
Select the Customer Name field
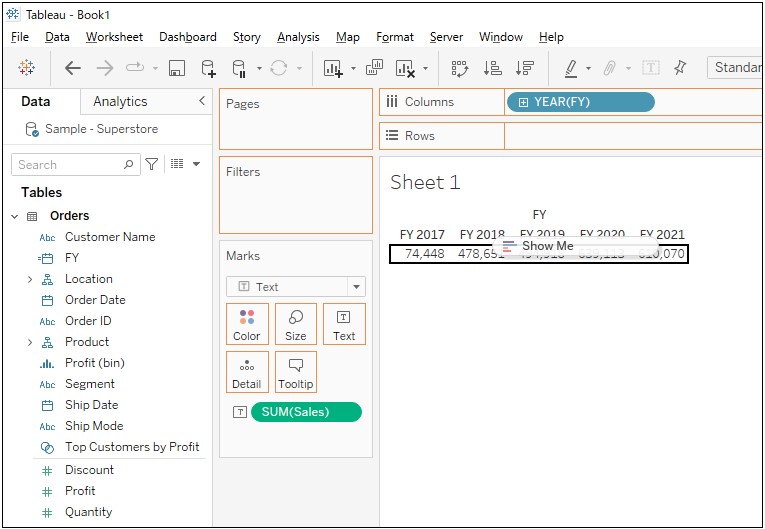click(110, 237)
